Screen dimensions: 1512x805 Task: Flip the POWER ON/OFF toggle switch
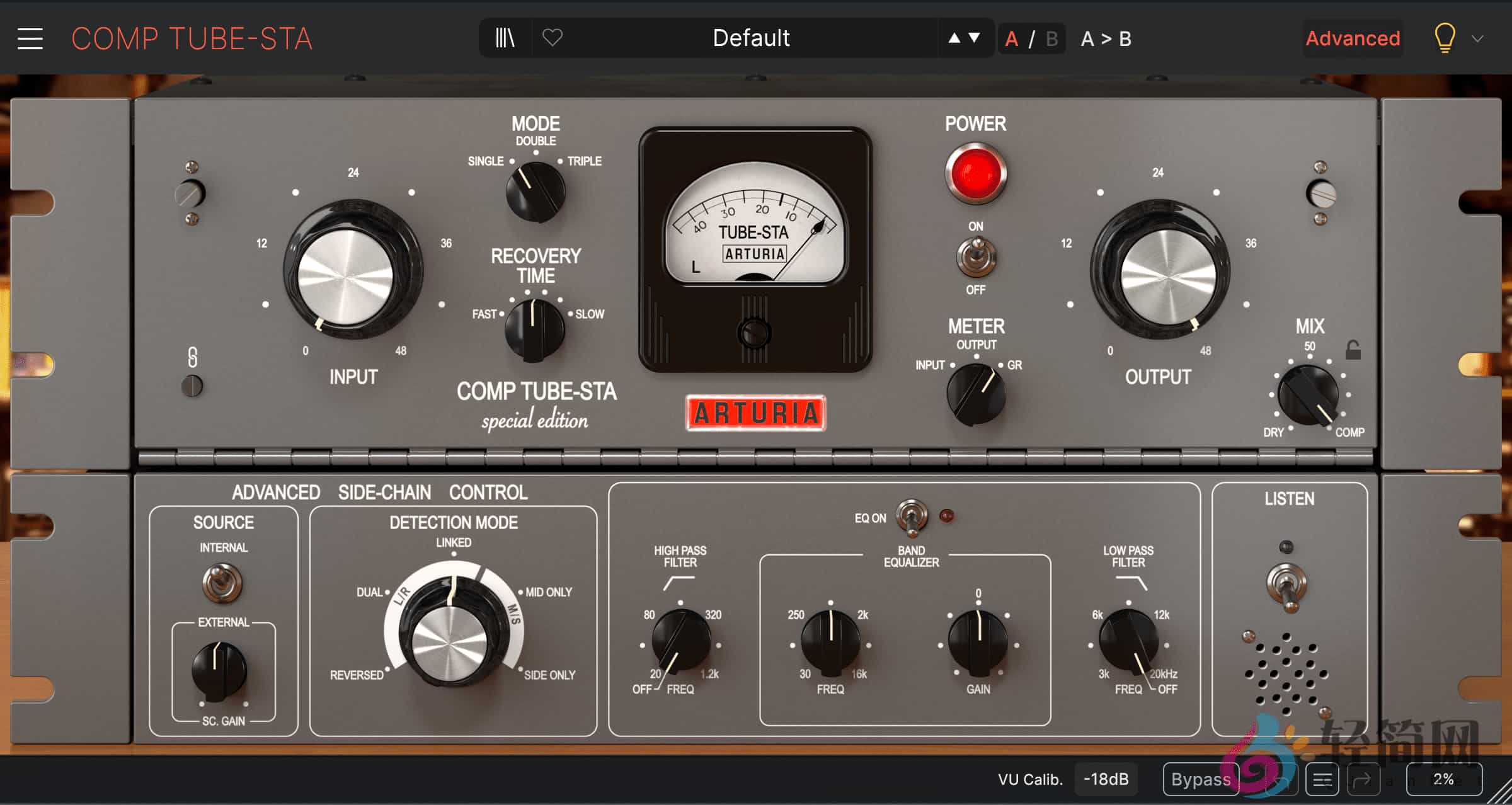coord(976,257)
